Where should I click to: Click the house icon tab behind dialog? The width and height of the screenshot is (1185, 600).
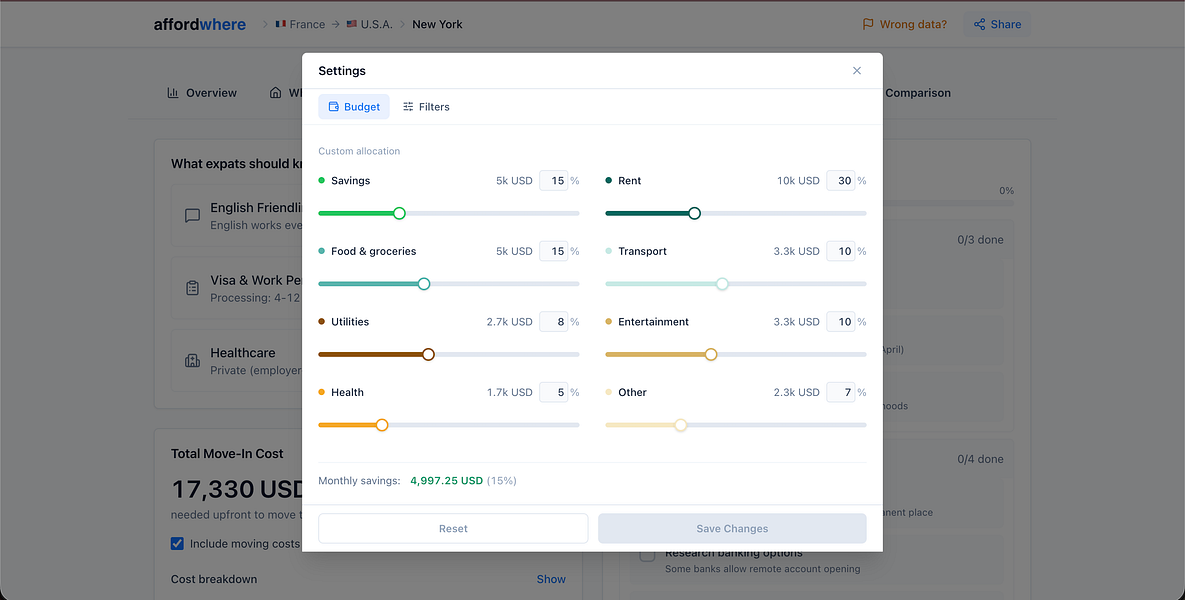coord(275,93)
